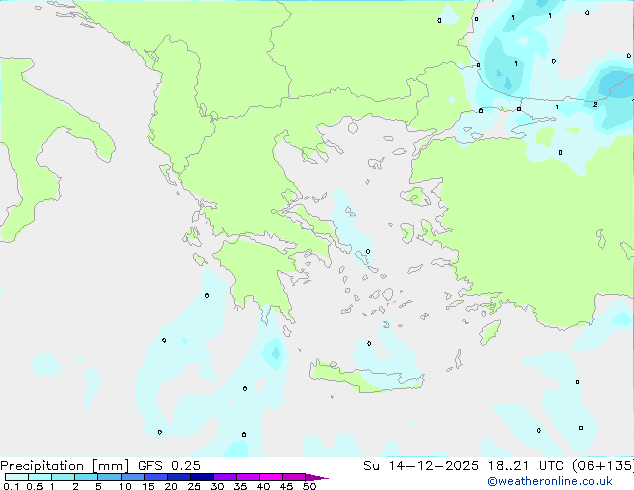Click the "35" legend scale label
Viewport: 634px width, 490px height.
point(240,486)
